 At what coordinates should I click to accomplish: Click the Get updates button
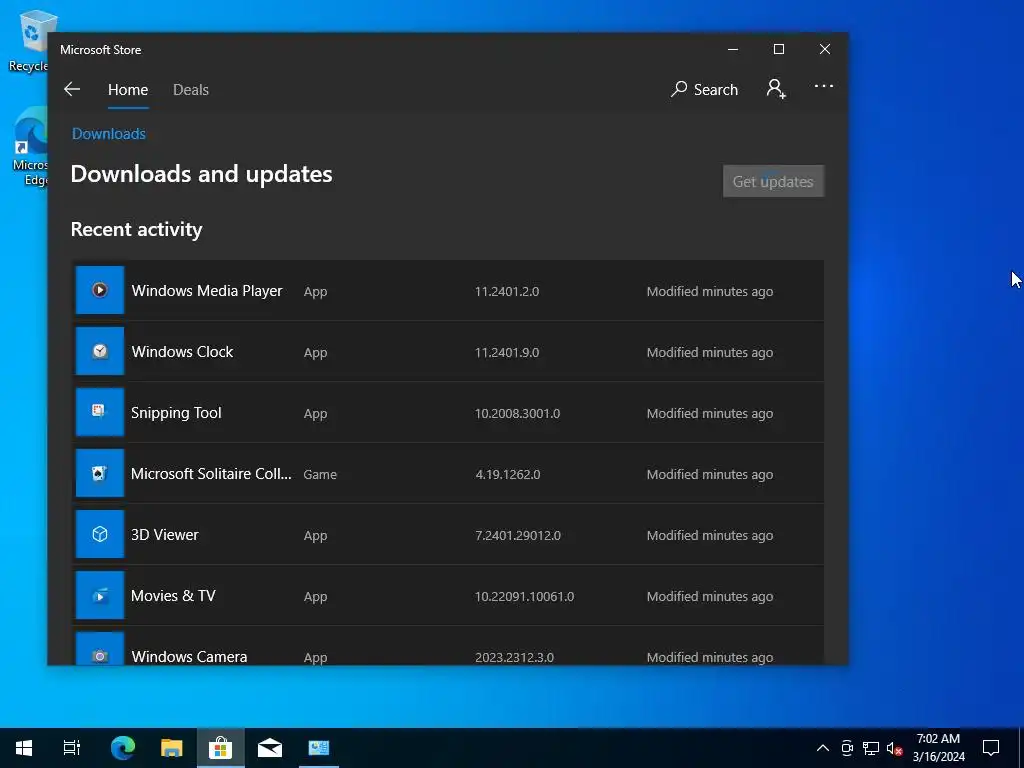click(773, 182)
